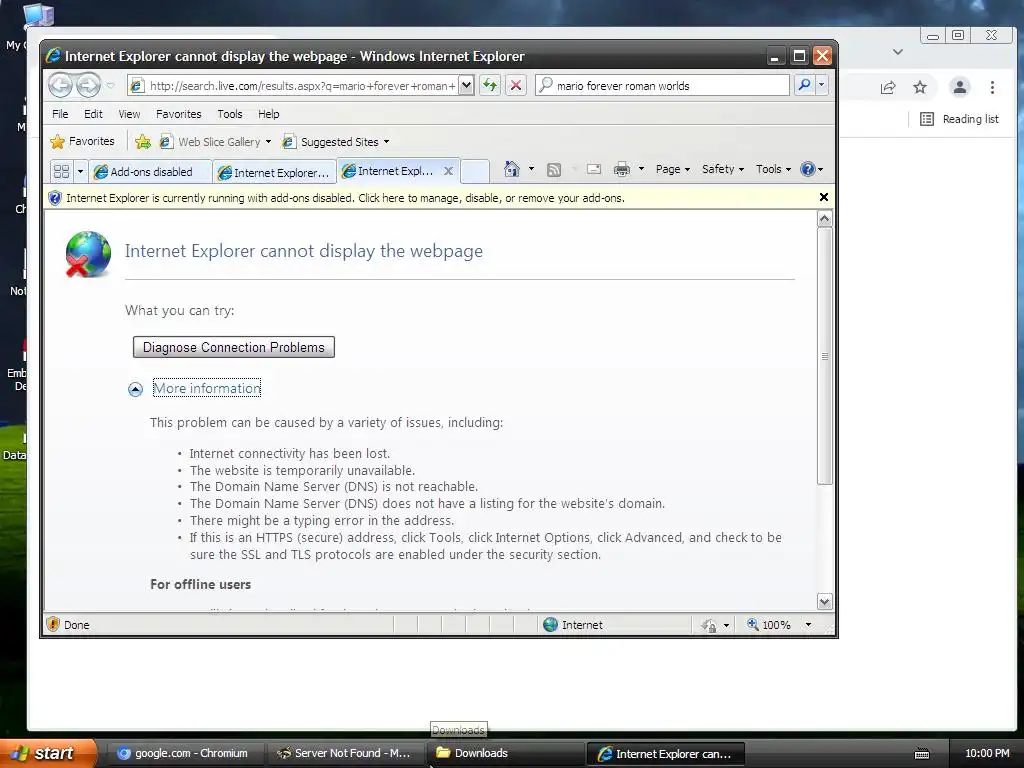1024x768 pixels.
Task: Click the system tray keyboard icon
Action: pos(922,754)
